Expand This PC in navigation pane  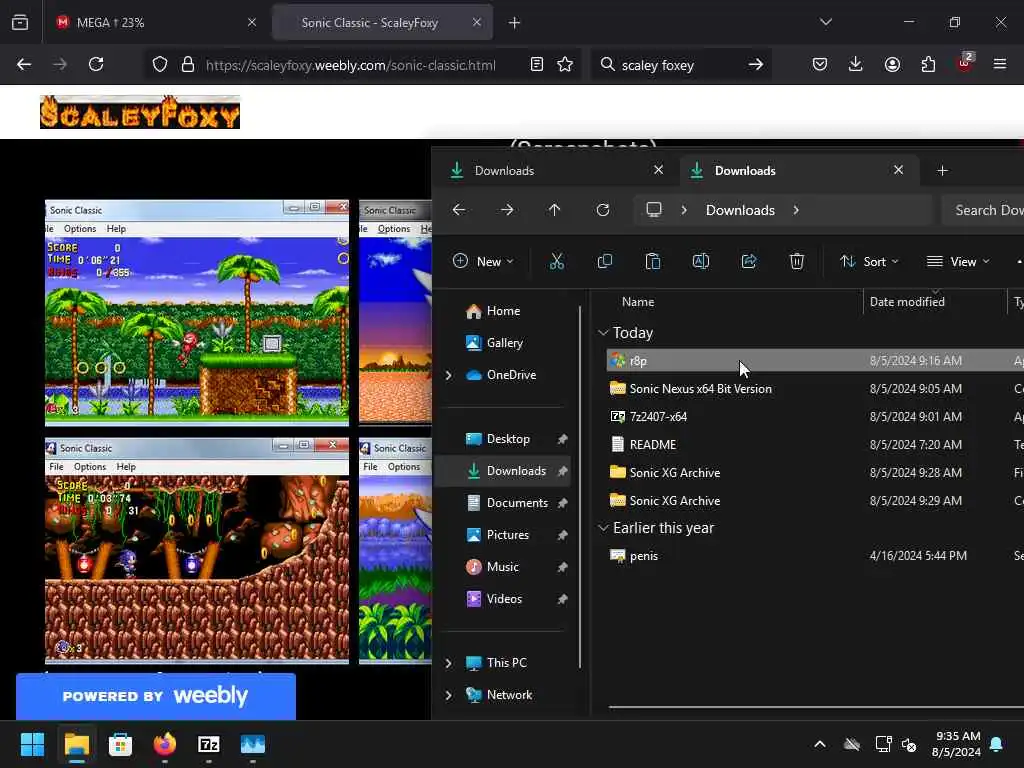(449, 663)
